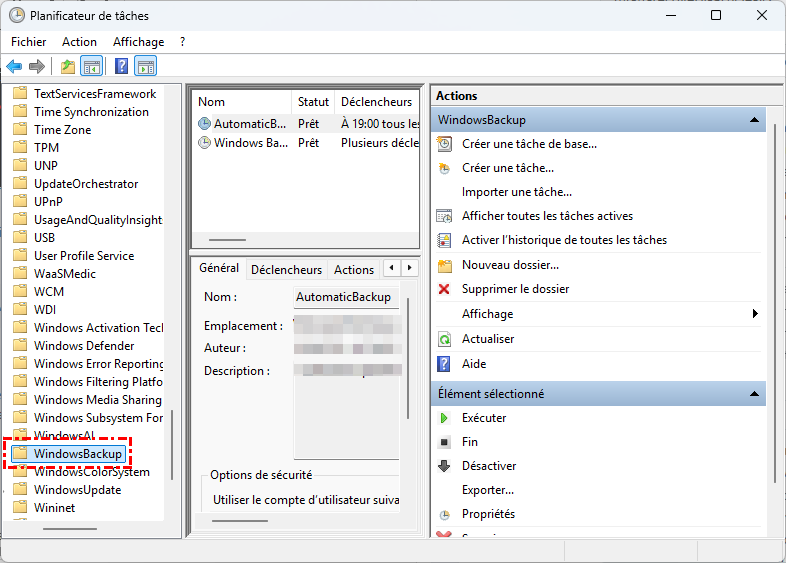The height and width of the screenshot is (563, 786).
Task: Toggle the action pane toolbar icon
Action: tap(146, 66)
